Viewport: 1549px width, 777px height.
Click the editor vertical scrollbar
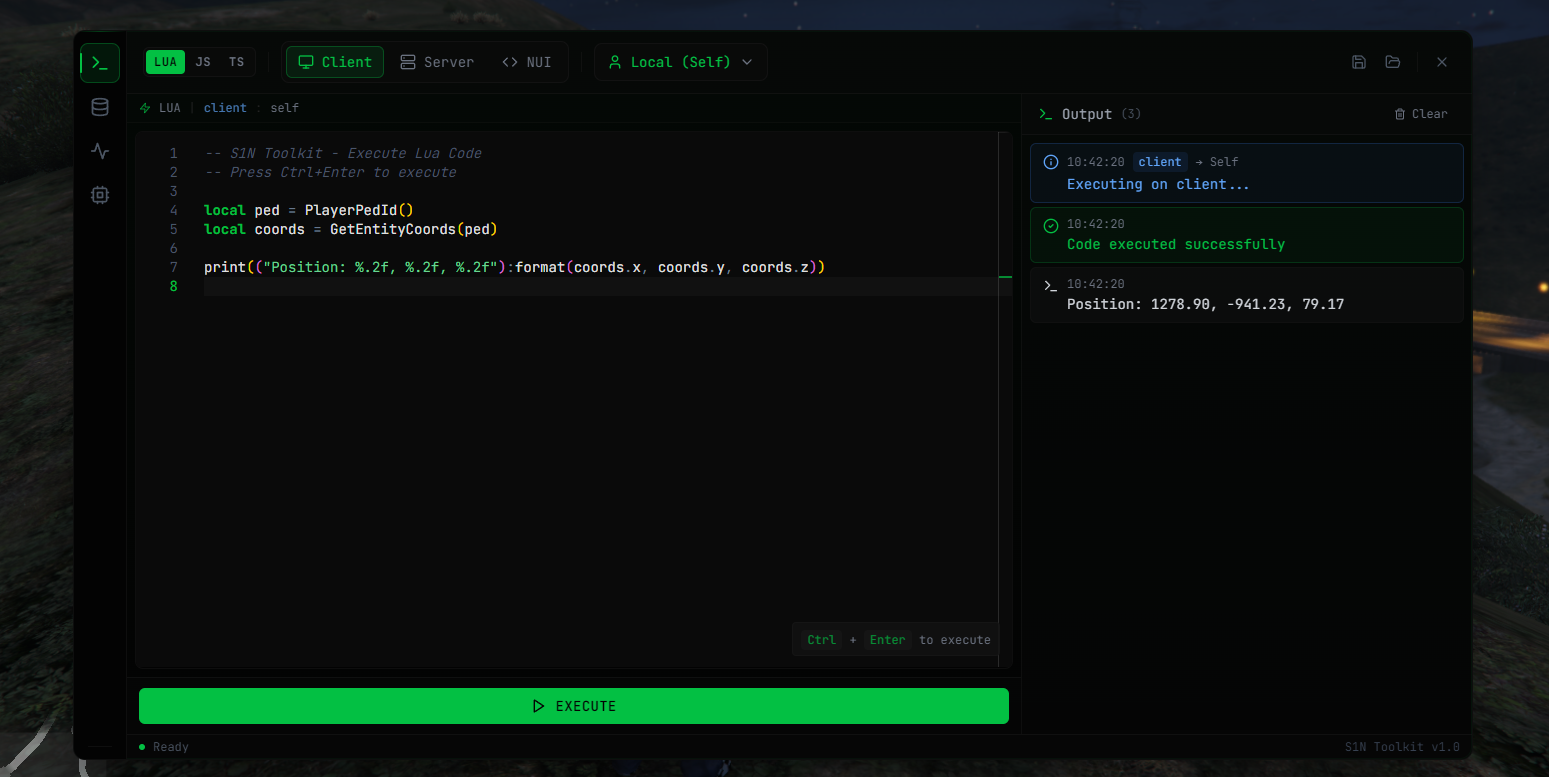point(1005,400)
